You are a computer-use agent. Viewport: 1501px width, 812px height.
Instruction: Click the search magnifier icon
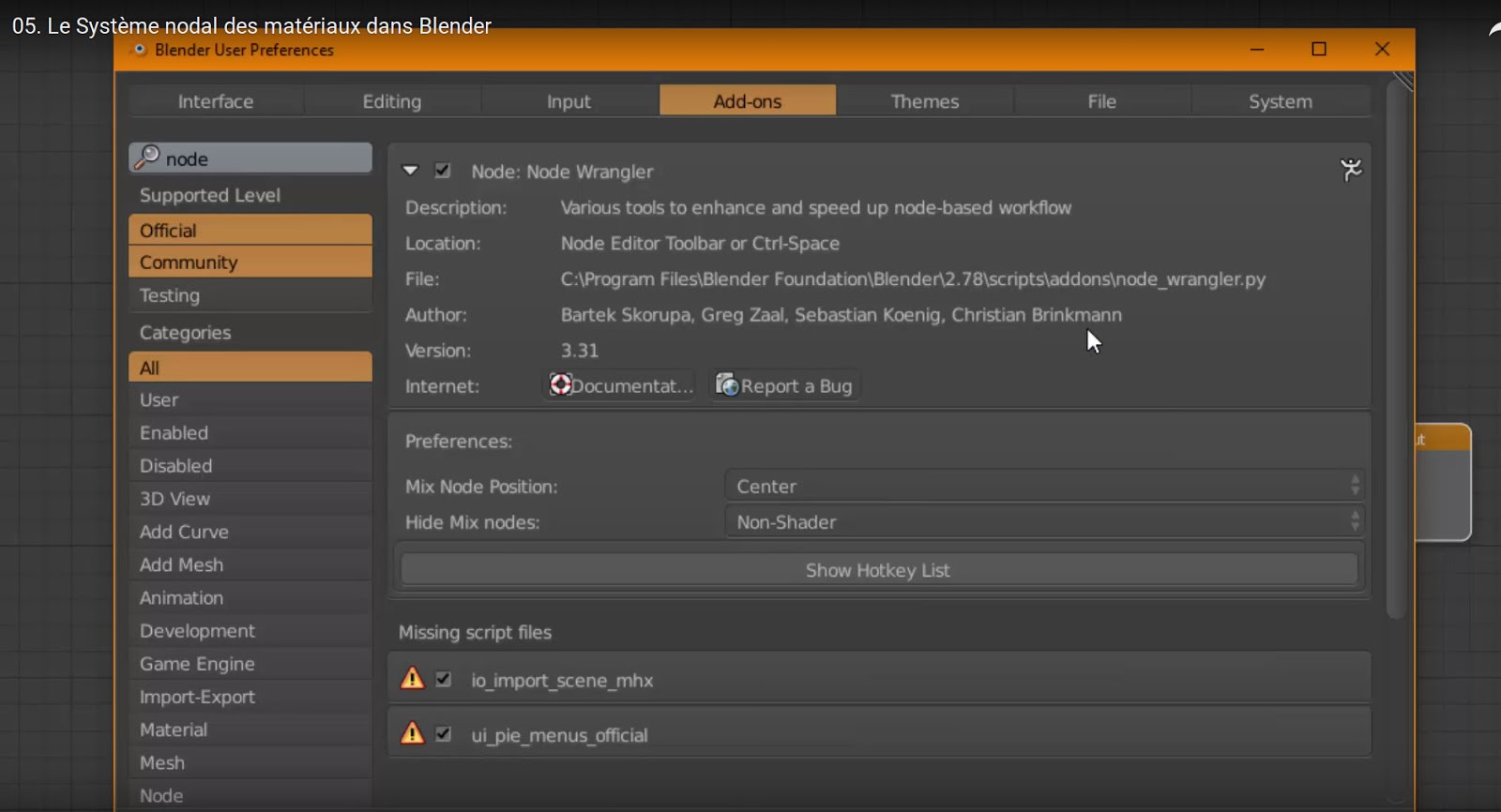(147, 158)
